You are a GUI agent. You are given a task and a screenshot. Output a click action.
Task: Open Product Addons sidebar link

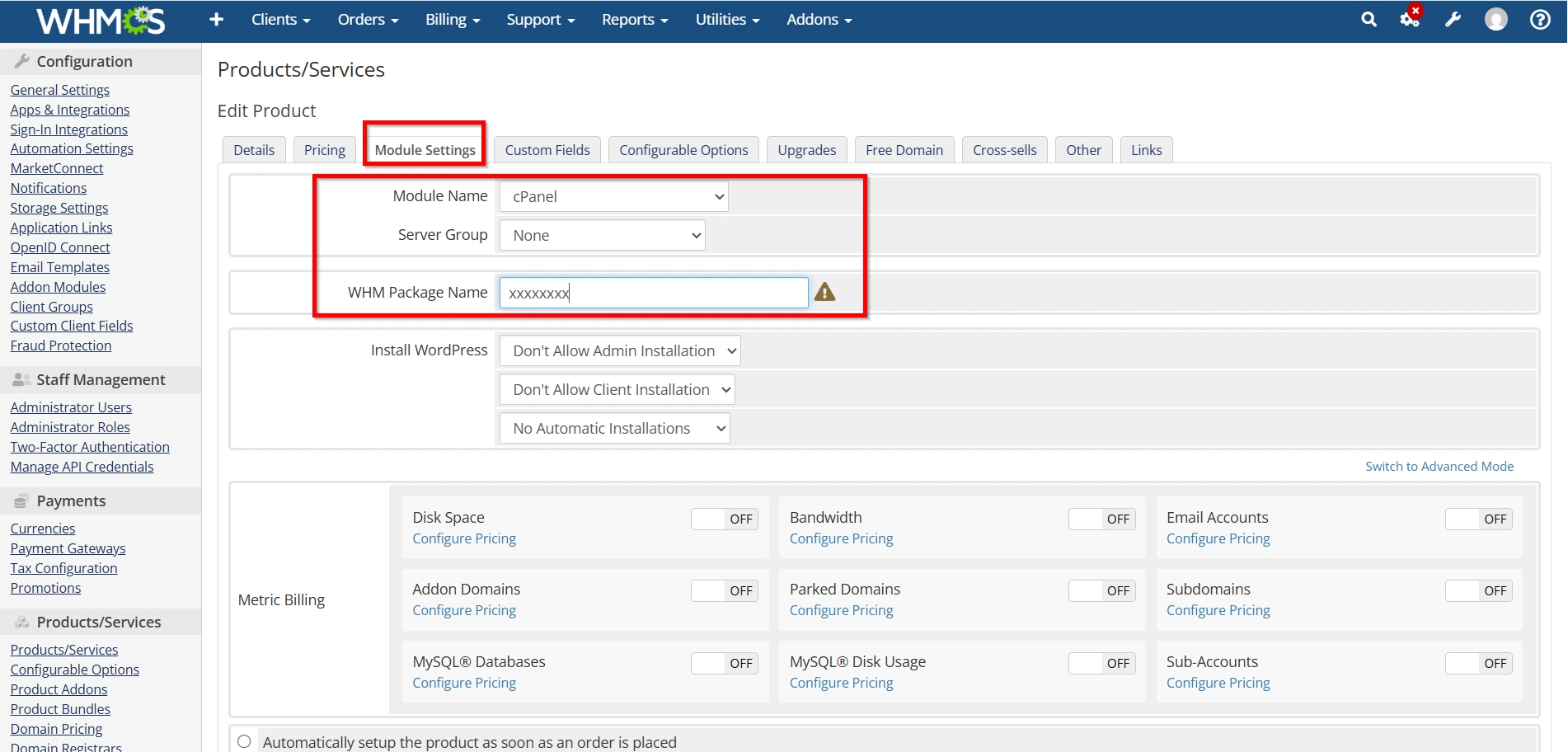point(59,689)
